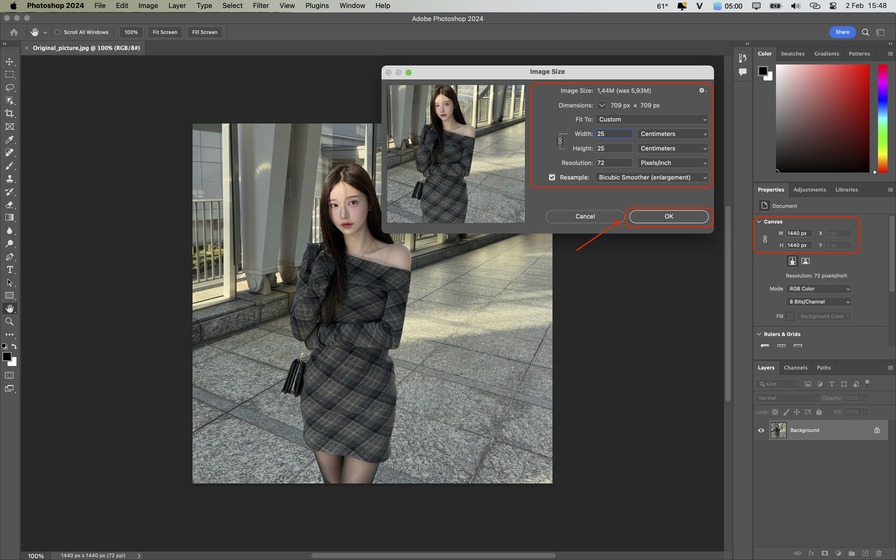Viewport: 896px width, 560px height.
Task: Select the Eyedropper tool
Action: (10, 140)
